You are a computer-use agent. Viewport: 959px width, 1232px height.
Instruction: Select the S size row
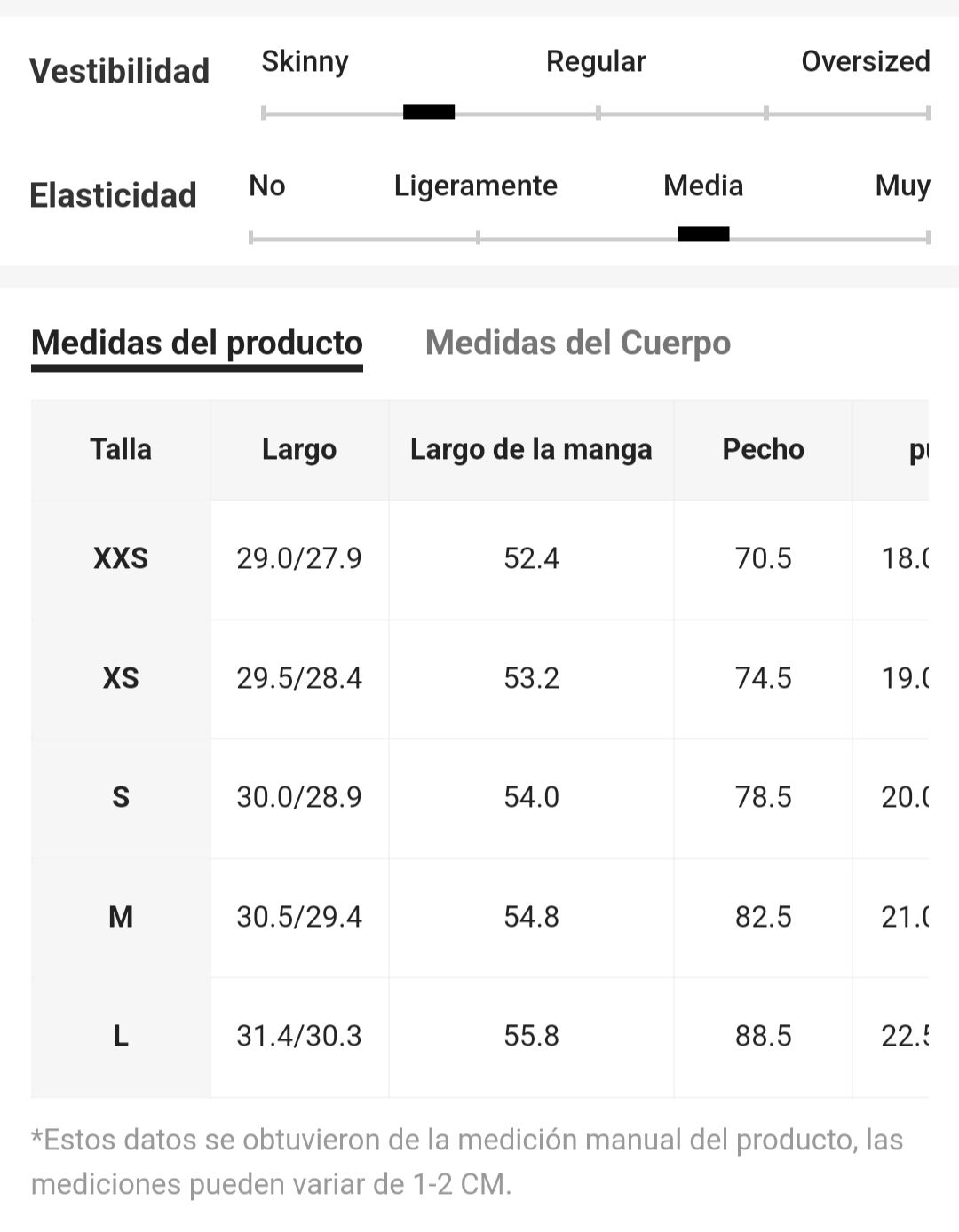coord(479,798)
